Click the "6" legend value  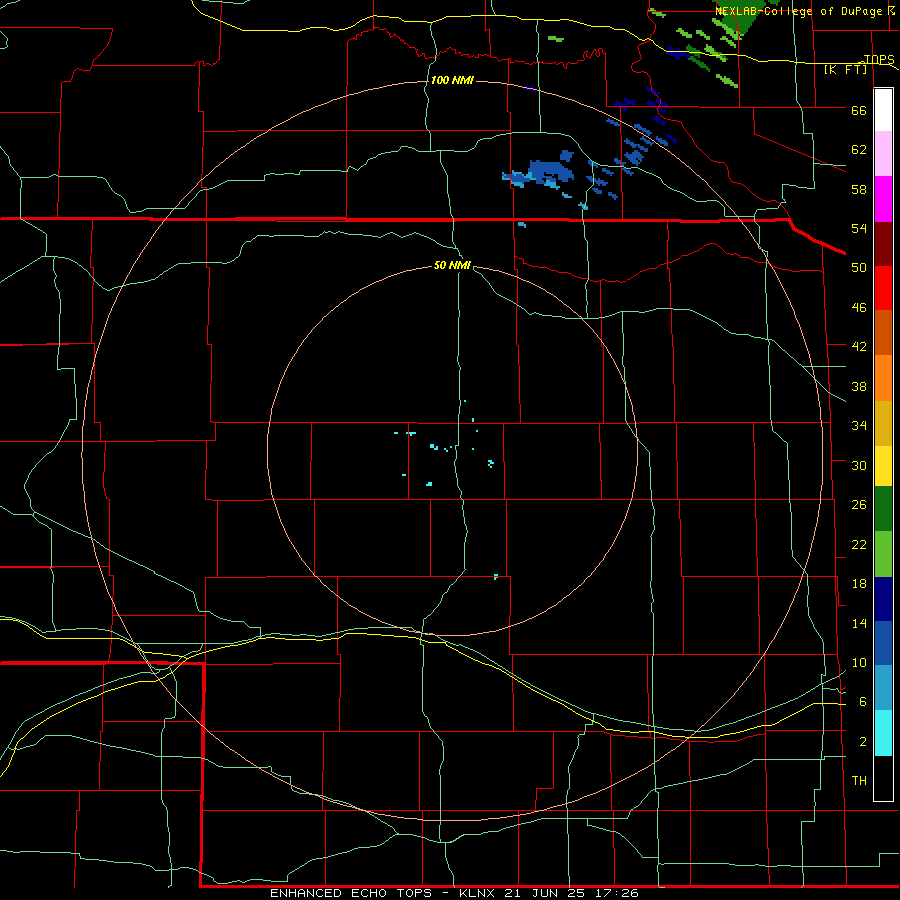pos(863,702)
